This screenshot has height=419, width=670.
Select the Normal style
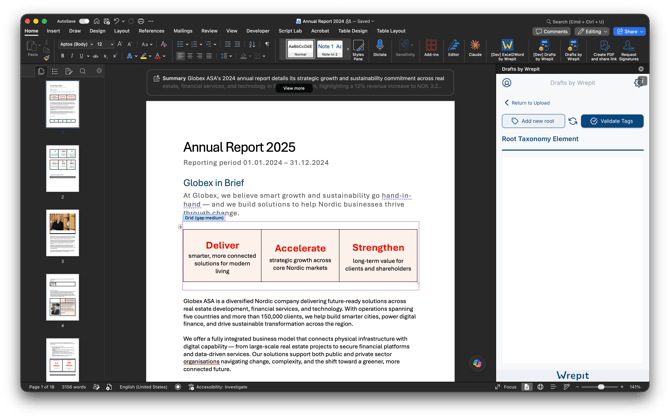pos(300,49)
